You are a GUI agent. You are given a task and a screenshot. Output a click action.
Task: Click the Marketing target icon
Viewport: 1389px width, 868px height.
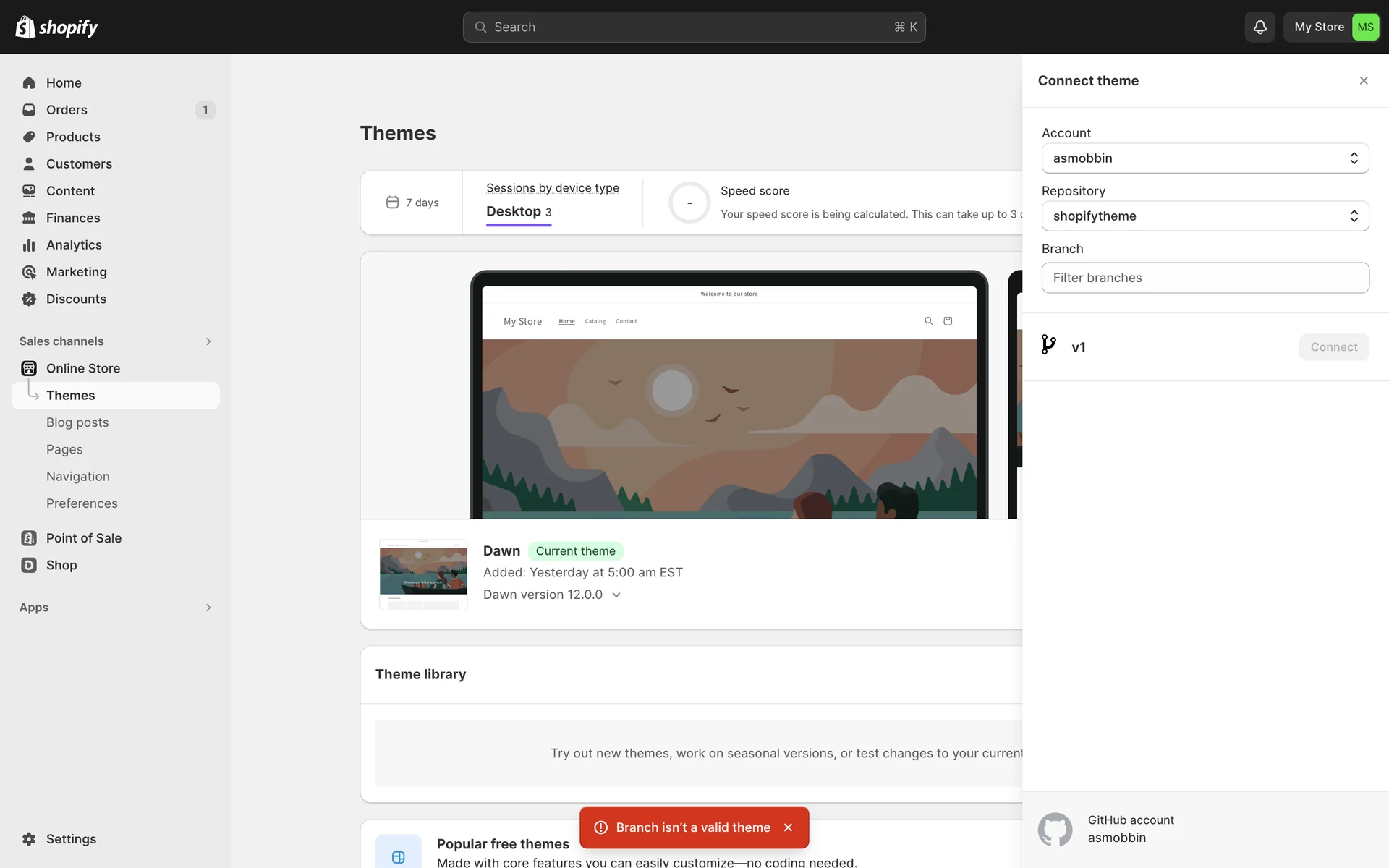tap(29, 272)
